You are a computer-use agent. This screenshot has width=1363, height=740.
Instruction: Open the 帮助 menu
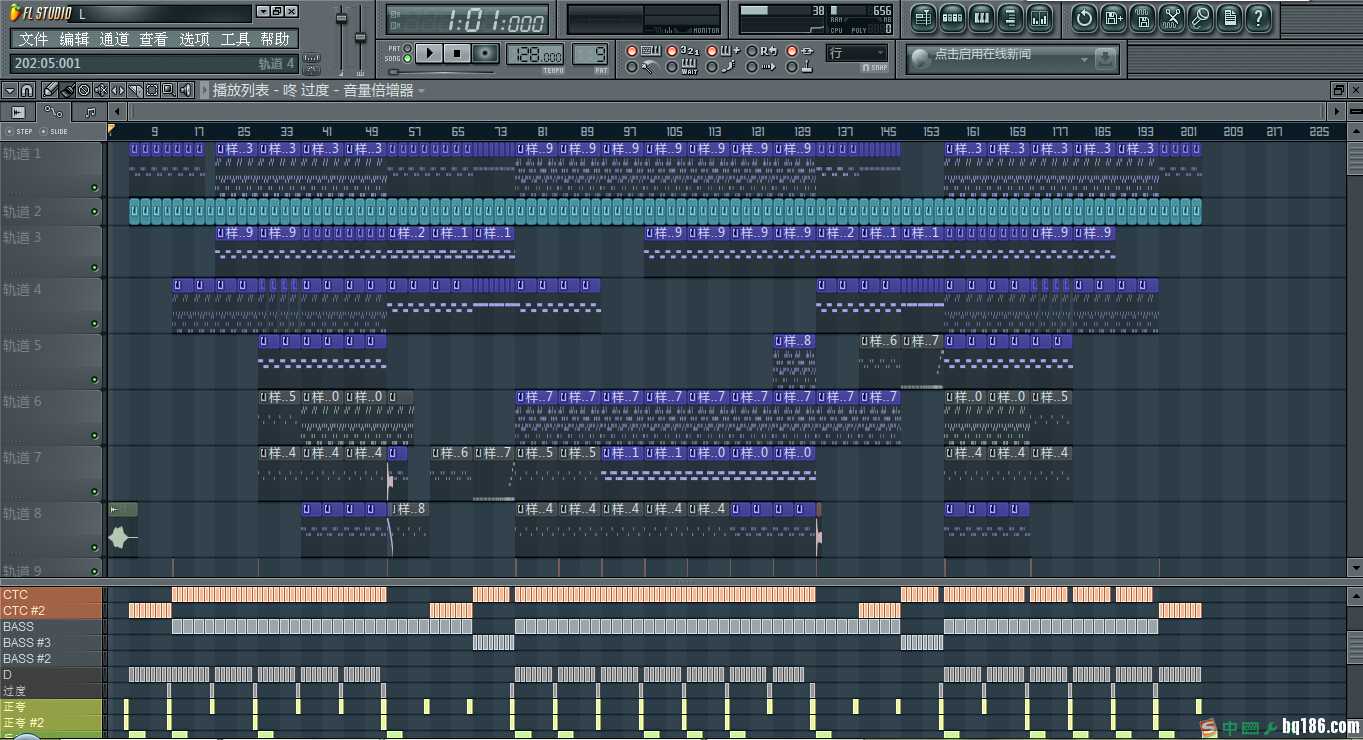tap(275, 39)
